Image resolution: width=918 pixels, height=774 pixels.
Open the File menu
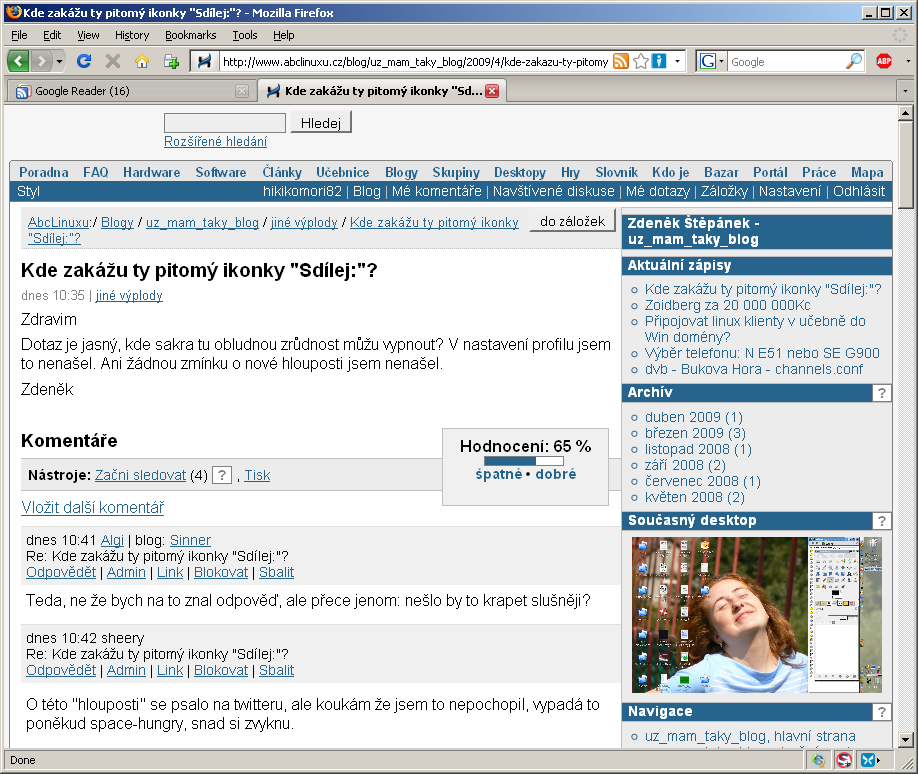(19, 35)
